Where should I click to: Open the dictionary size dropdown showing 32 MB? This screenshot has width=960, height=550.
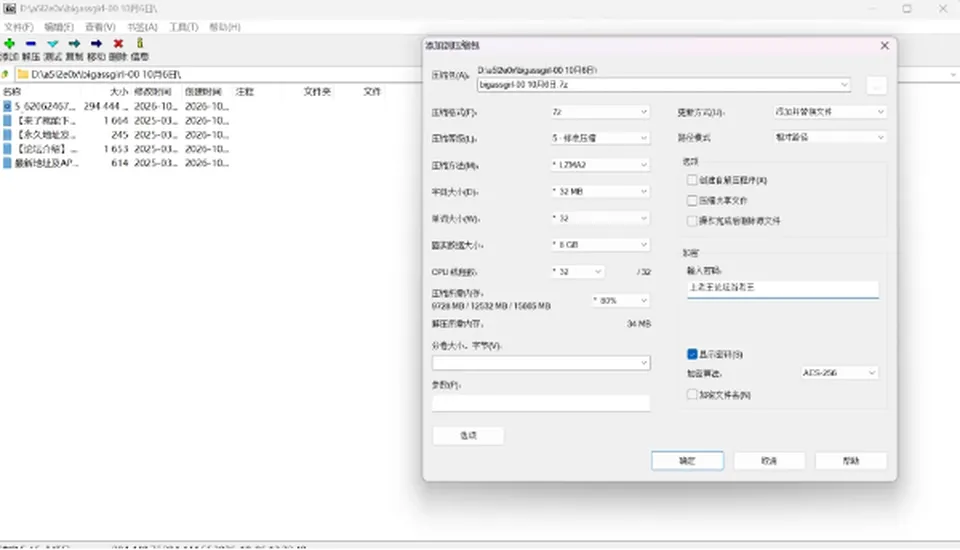pos(600,192)
